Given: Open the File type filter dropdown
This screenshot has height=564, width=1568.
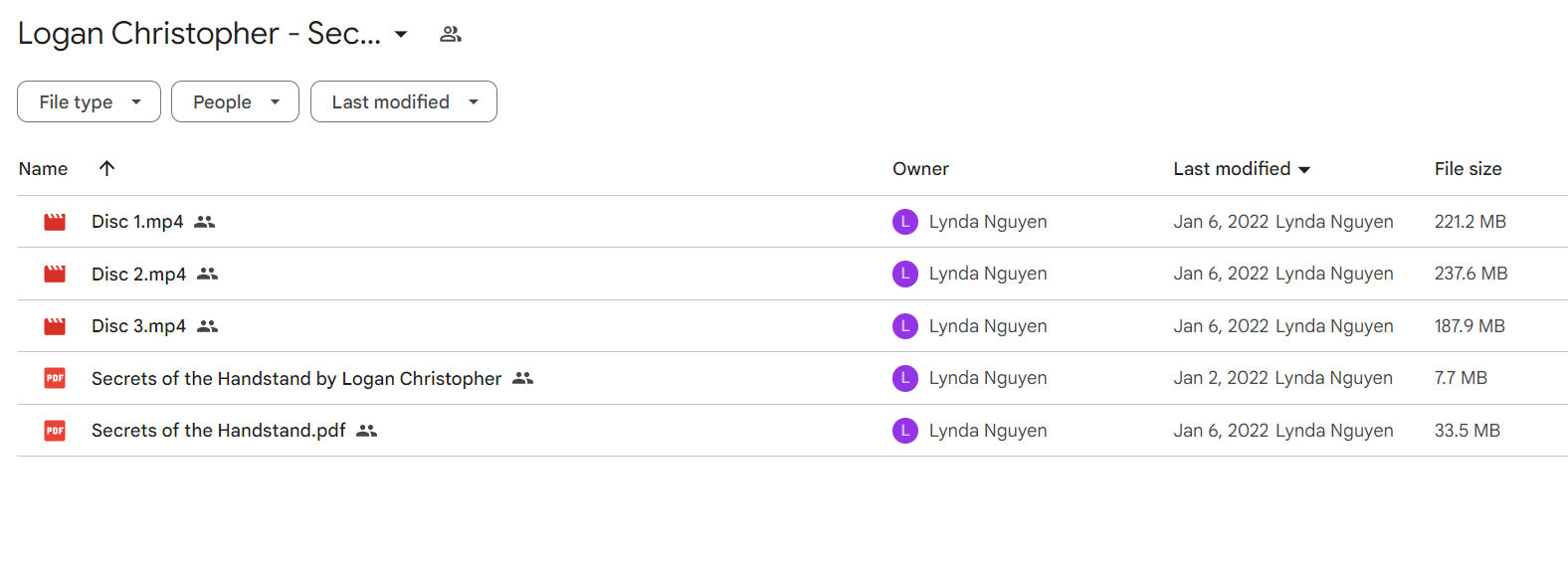Looking at the screenshot, I should pyautogui.click(x=89, y=101).
